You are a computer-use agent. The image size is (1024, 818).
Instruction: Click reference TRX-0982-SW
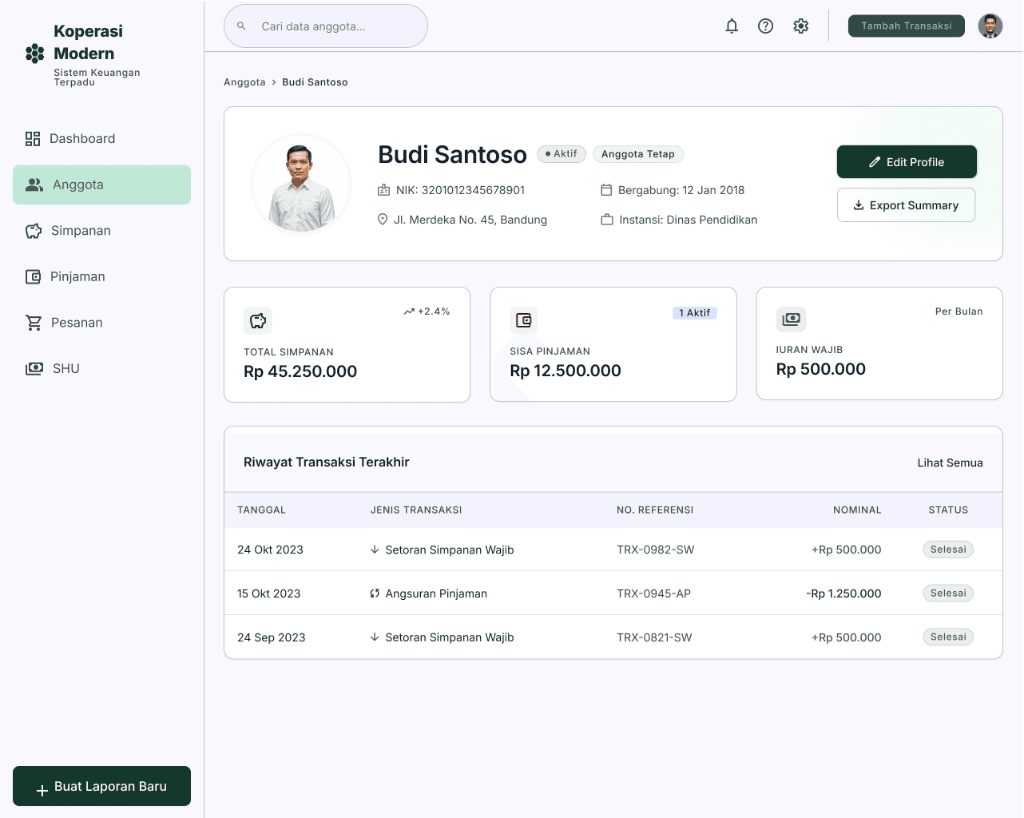655,550
